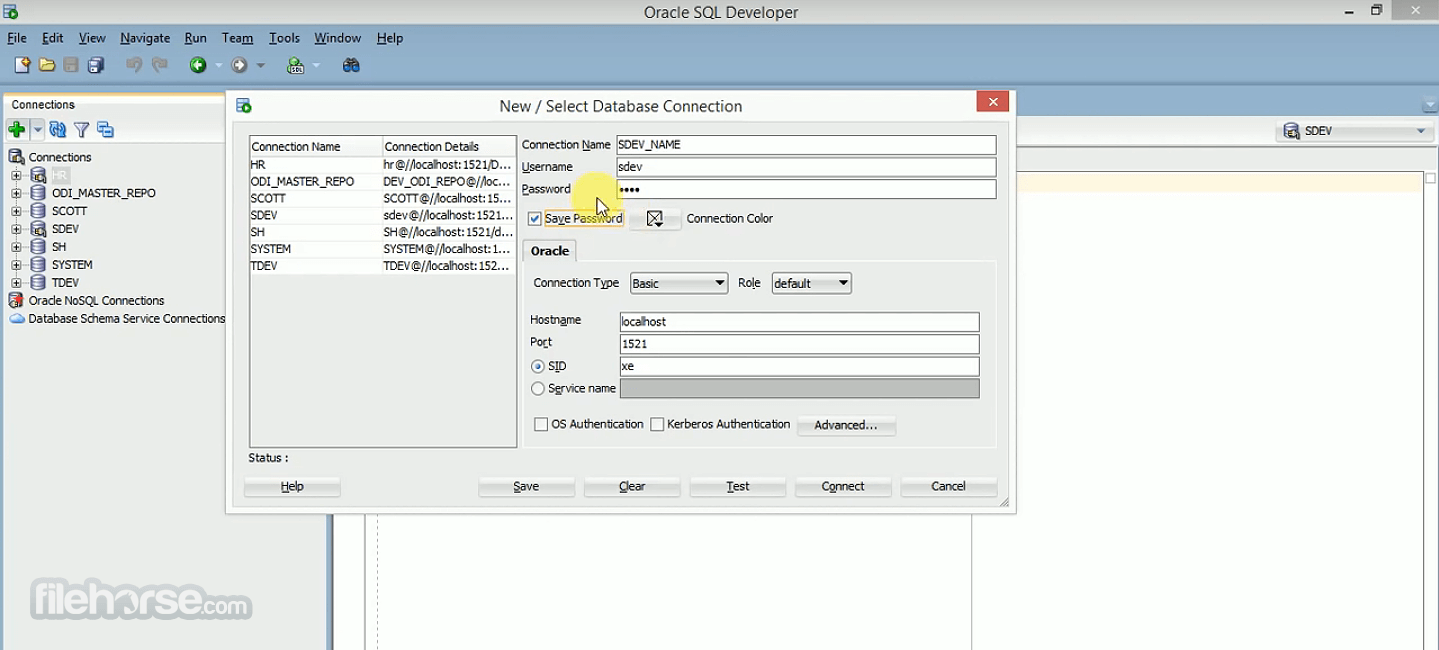Click the Redo toolbar icon
The width and height of the screenshot is (1439, 650).
(x=160, y=65)
